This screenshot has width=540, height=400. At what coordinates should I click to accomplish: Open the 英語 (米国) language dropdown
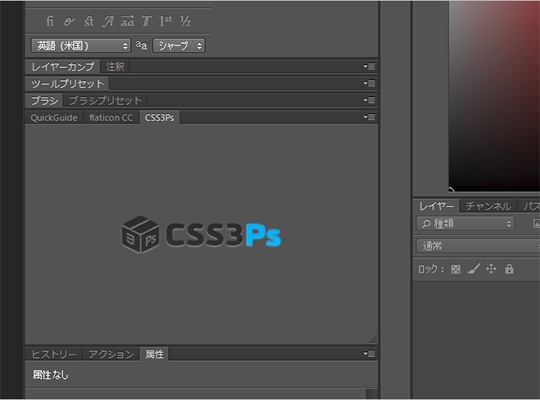coord(81,45)
